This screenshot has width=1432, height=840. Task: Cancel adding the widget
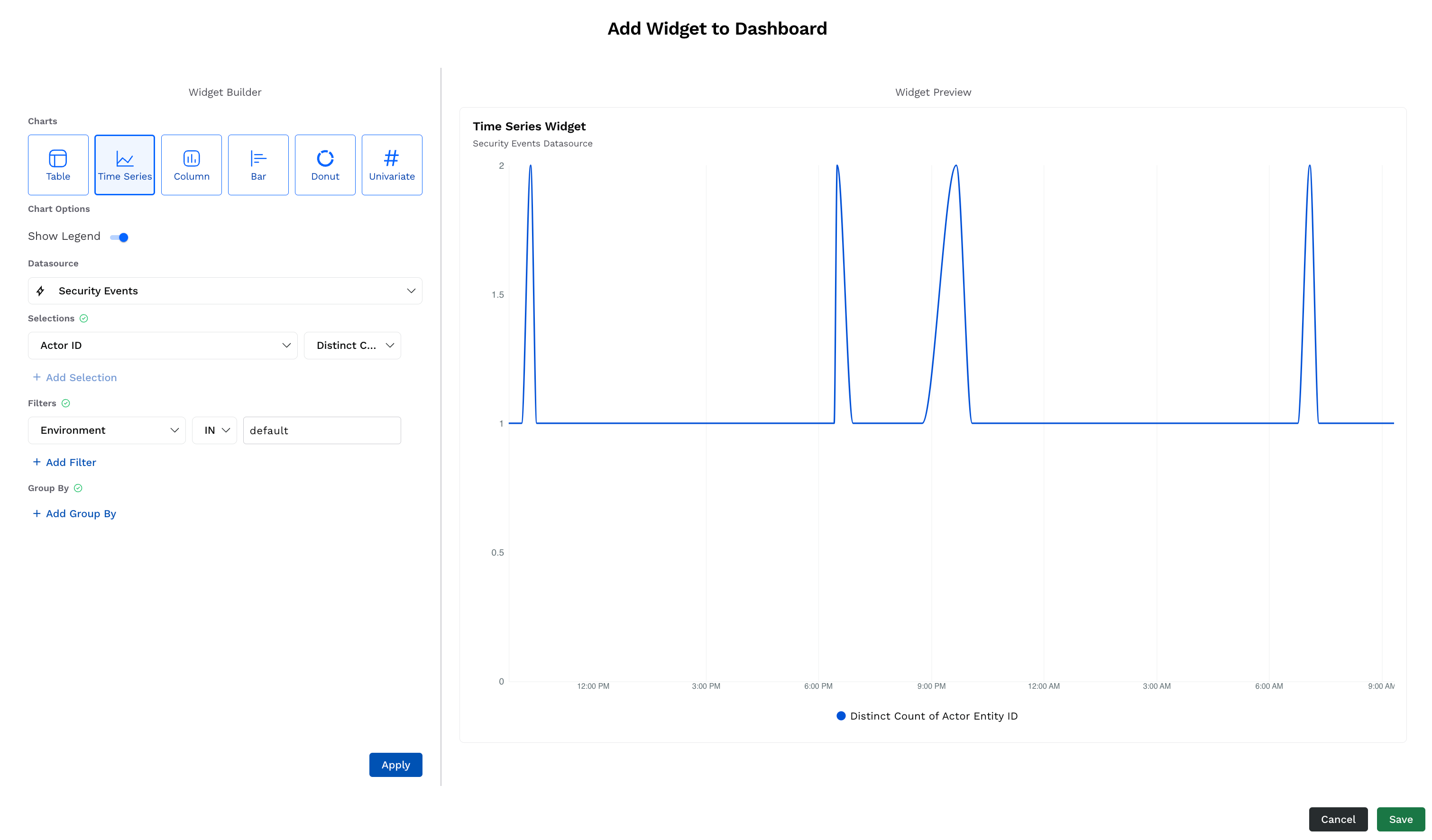1338,820
